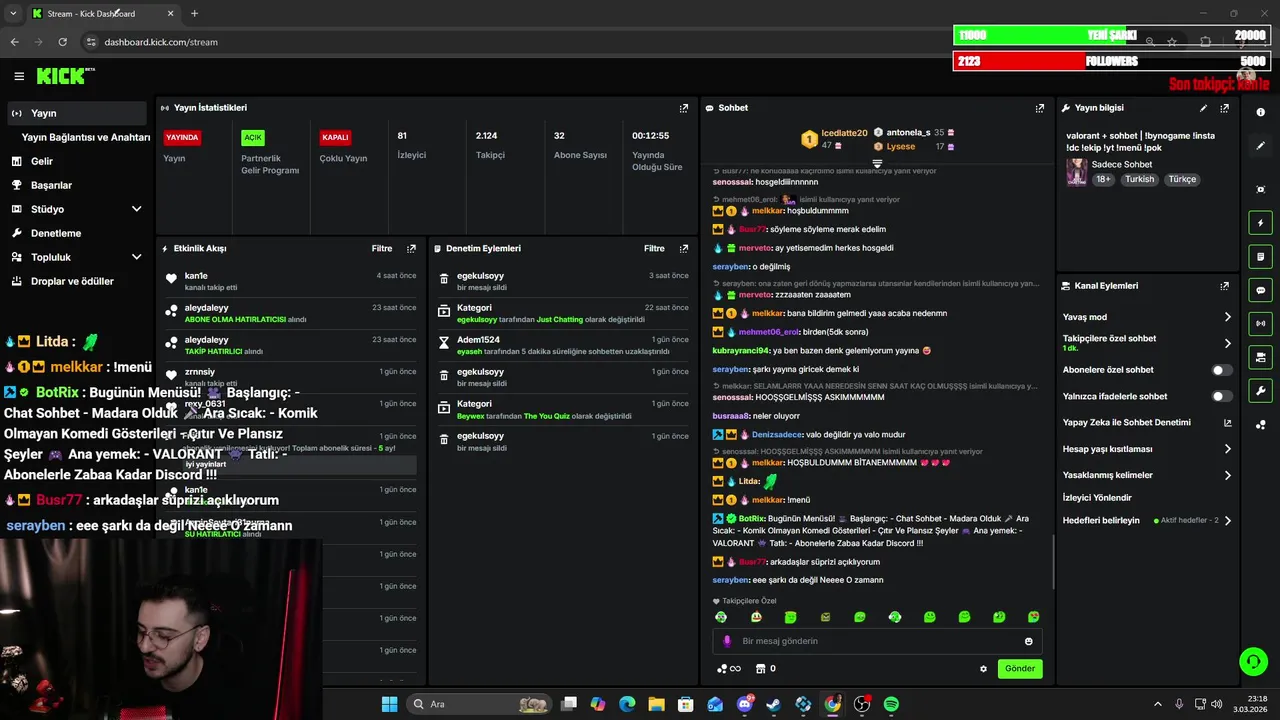Click İzleyici Yönlendir option
Viewport: 1280px width, 720px height.
tap(1097, 497)
